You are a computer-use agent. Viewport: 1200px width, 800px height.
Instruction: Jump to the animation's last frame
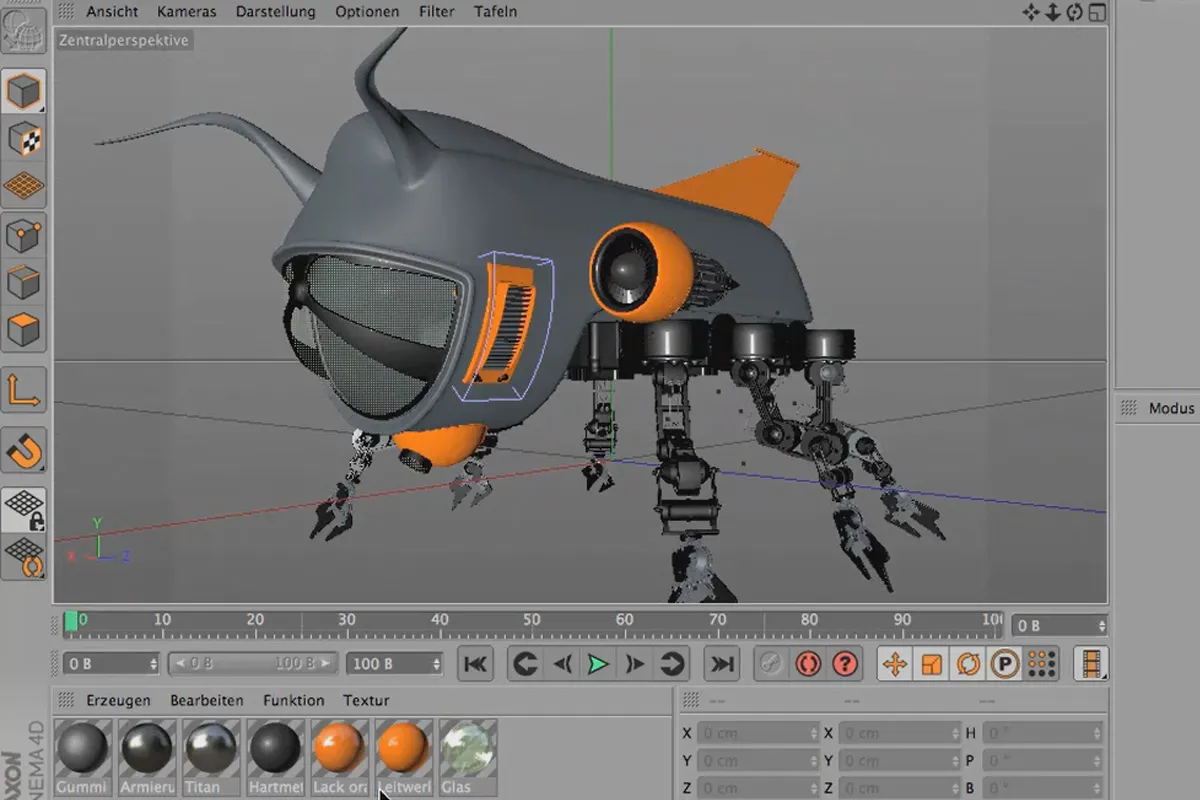coord(721,664)
